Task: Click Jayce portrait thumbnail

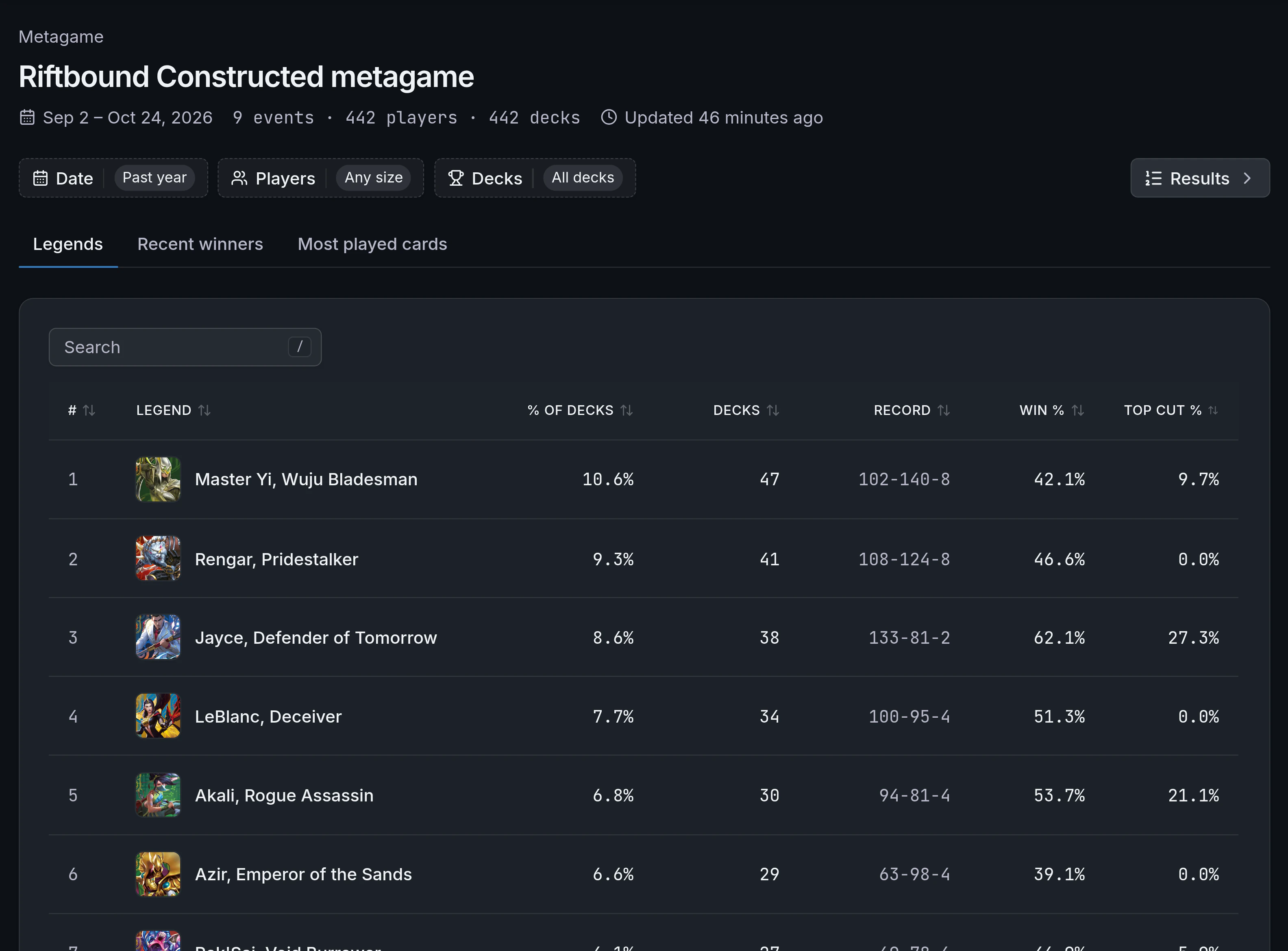Action: click(x=158, y=637)
